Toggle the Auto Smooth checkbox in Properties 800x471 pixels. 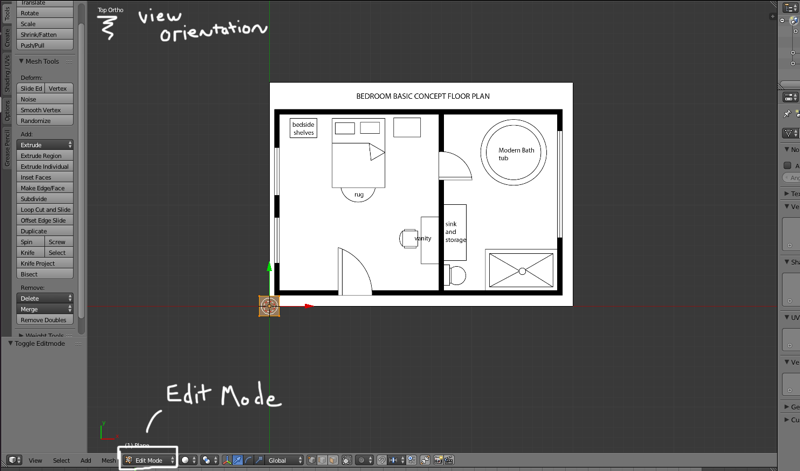pos(787,165)
